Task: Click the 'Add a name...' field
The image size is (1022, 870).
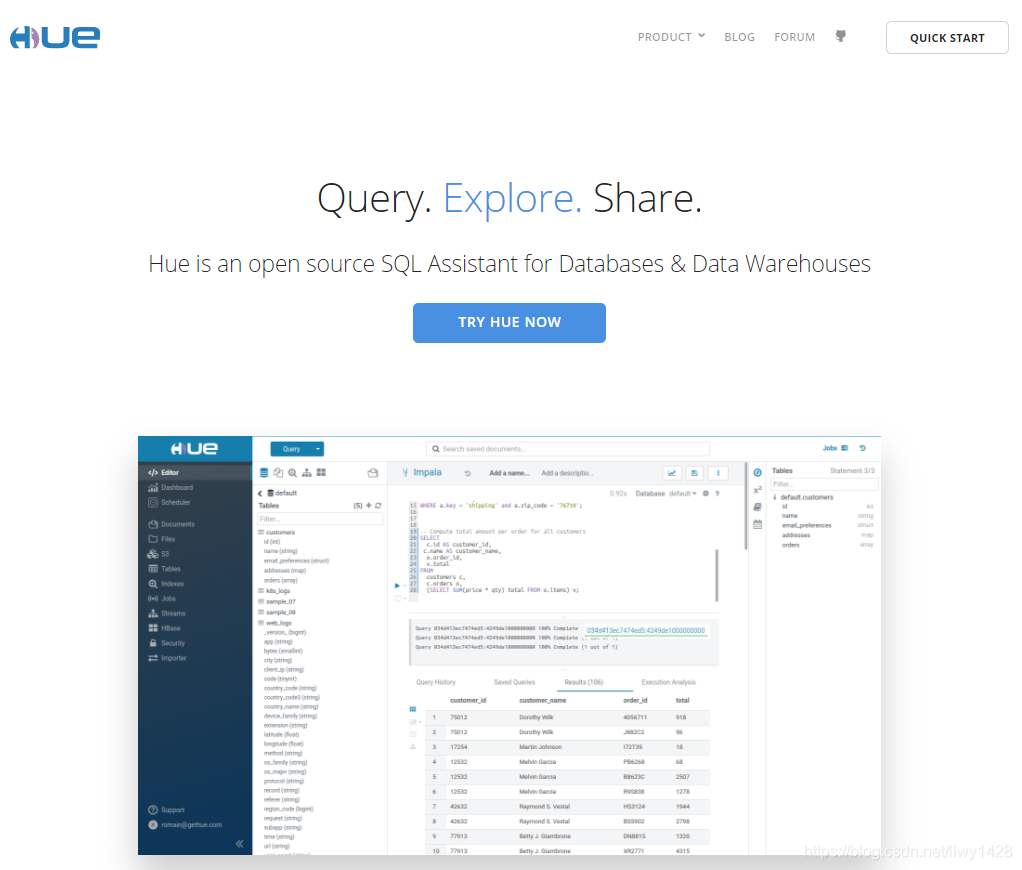Action: point(509,473)
